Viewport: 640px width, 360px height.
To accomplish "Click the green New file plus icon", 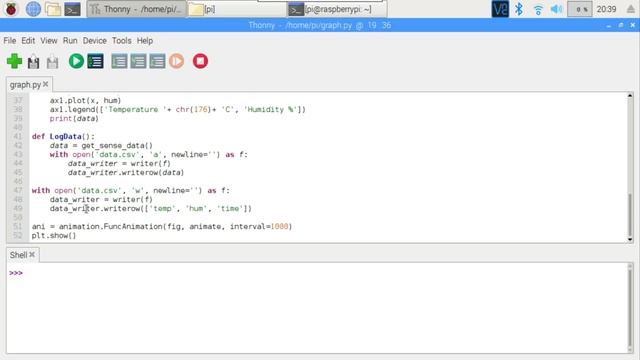I will click(14, 61).
